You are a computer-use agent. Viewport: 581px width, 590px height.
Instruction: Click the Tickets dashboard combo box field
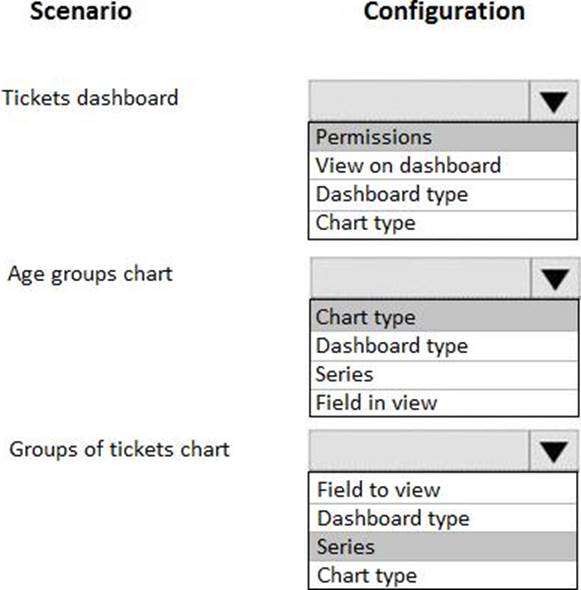coord(419,101)
